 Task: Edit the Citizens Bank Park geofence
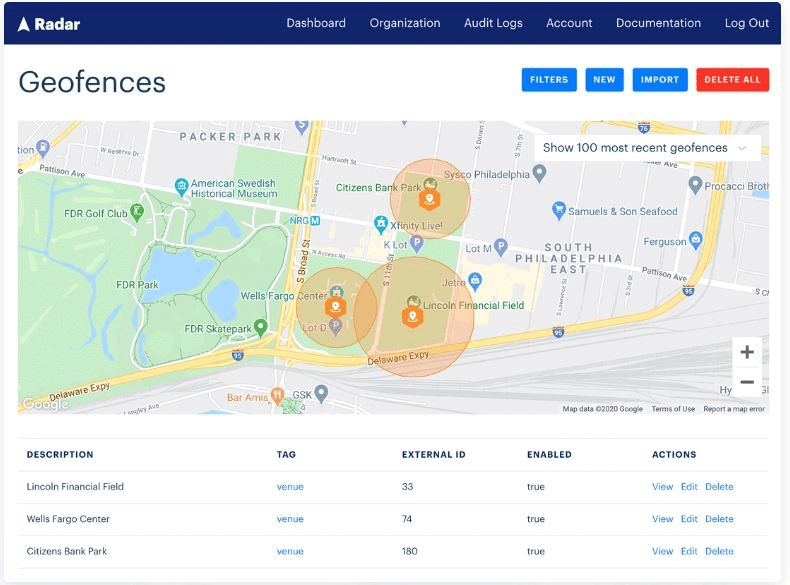click(689, 551)
